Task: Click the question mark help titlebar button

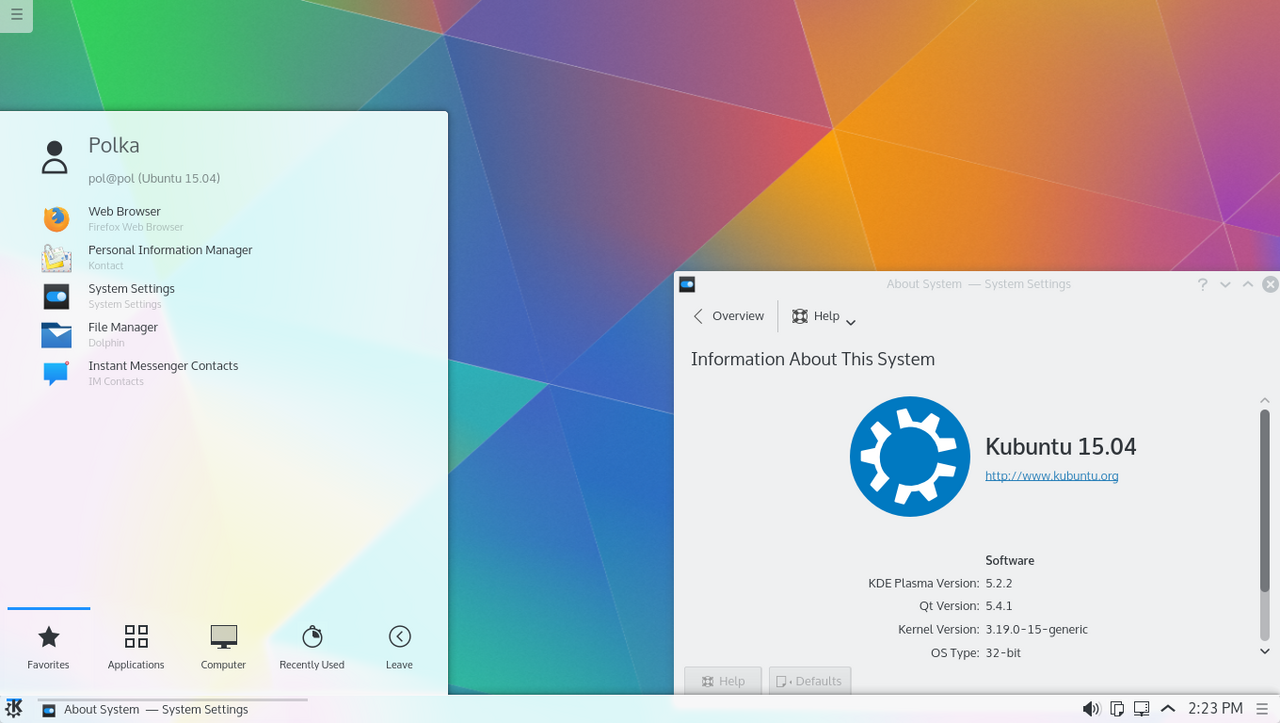Action: click(1203, 284)
